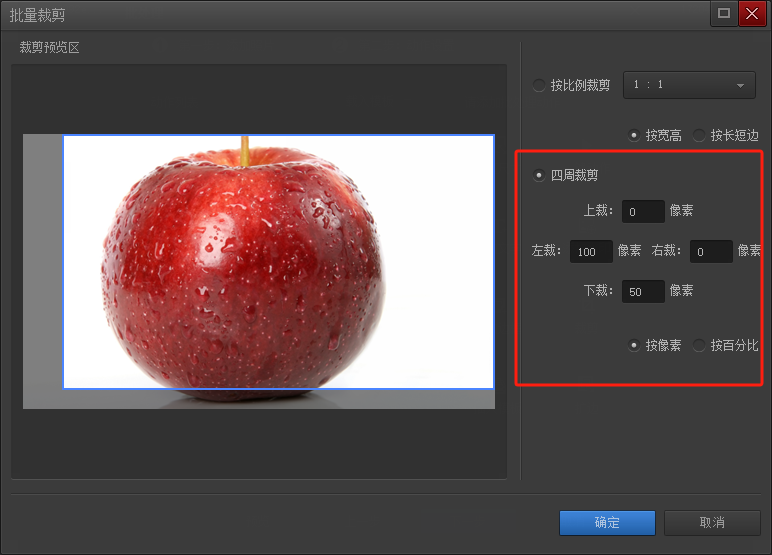
Task: Click the 裁剪预览区 panel label
Action: [49, 47]
